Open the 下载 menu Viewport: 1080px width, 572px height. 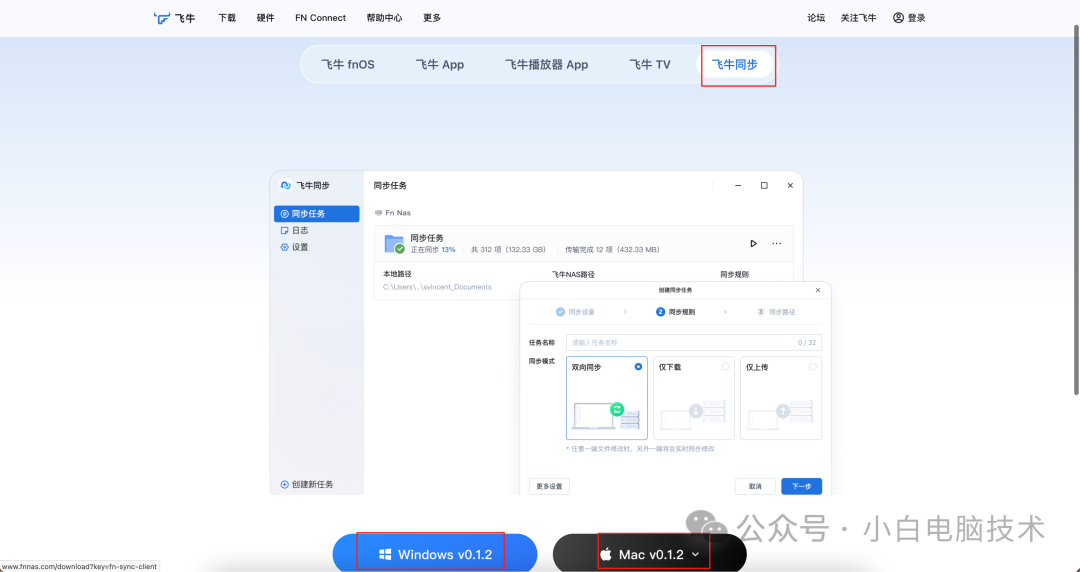(x=227, y=18)
